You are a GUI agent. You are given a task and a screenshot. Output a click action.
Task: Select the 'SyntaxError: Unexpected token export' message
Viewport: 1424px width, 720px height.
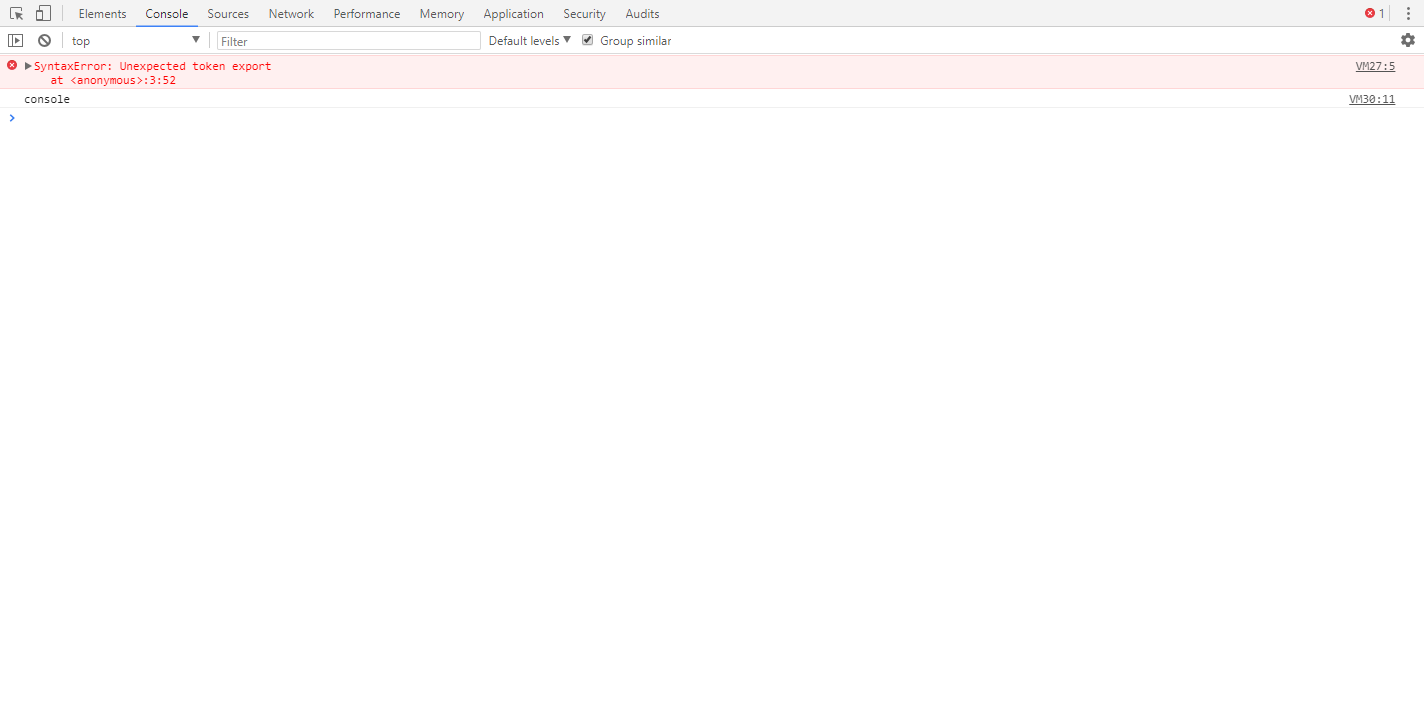click(153, 66)
